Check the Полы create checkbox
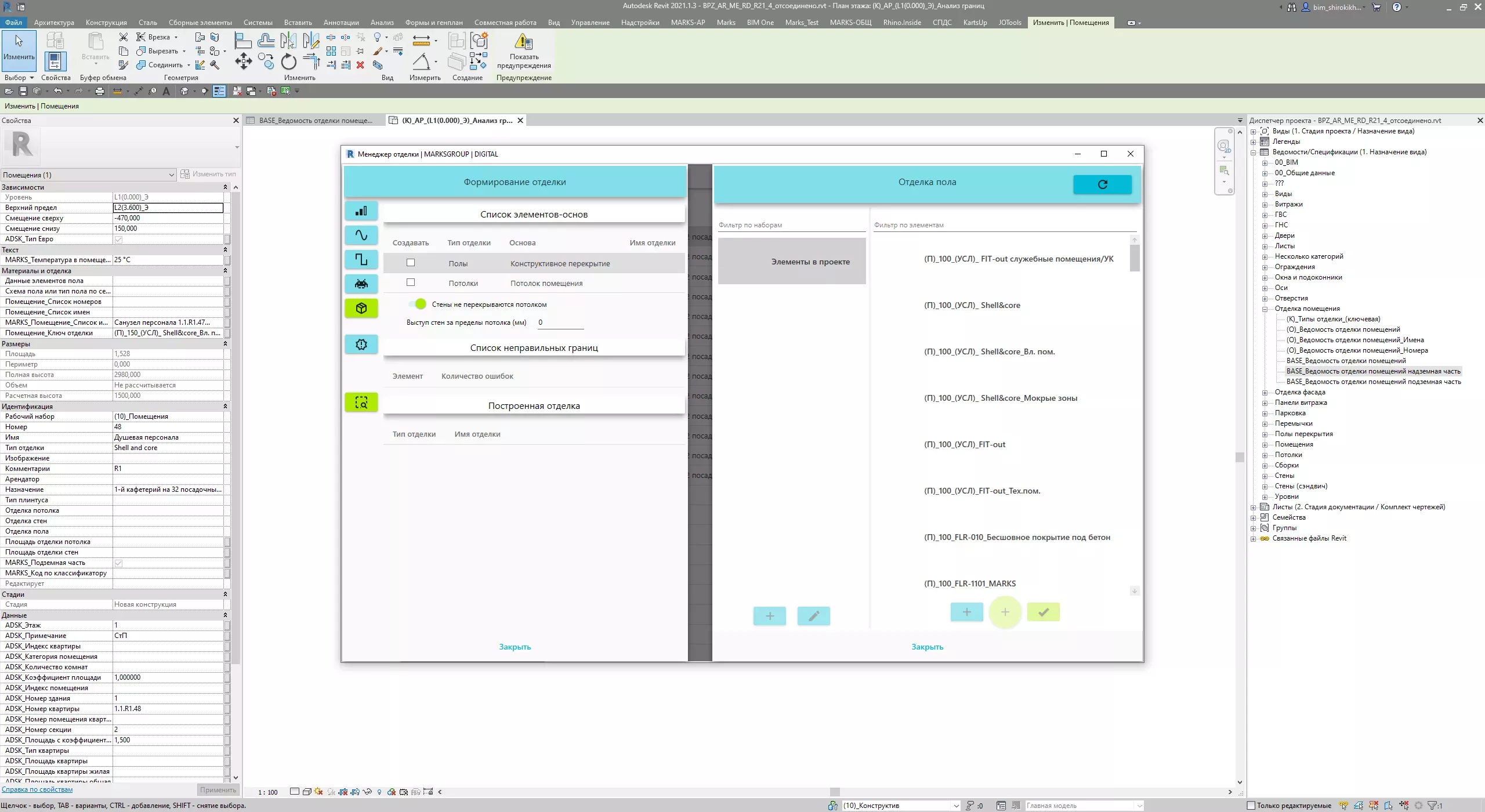The image size is (1485, 812). [411, 263]
